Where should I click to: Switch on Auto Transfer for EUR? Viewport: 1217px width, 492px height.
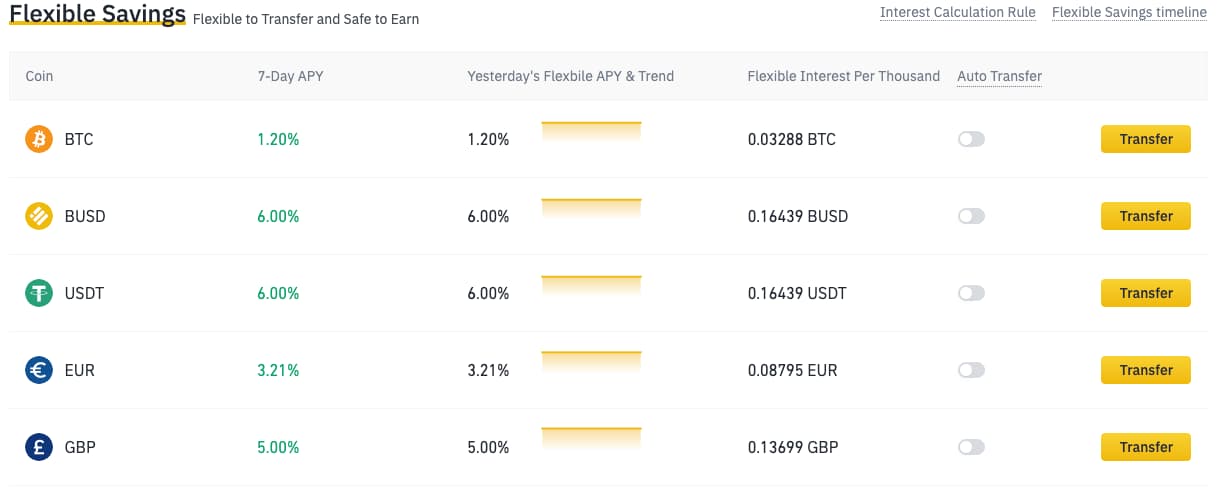point(971,370)
